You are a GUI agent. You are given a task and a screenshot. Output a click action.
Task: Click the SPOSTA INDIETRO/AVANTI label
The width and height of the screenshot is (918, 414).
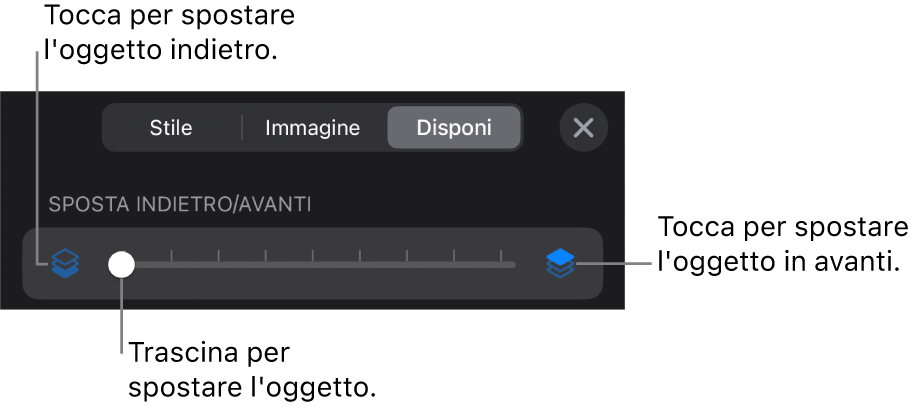click(x=180, y=205)
